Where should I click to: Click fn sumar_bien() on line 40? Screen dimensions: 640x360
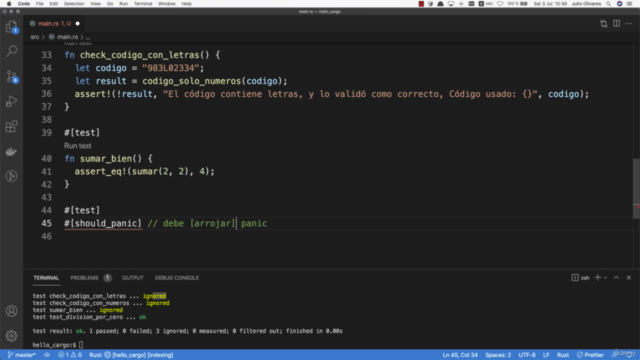tap(108, 158)
